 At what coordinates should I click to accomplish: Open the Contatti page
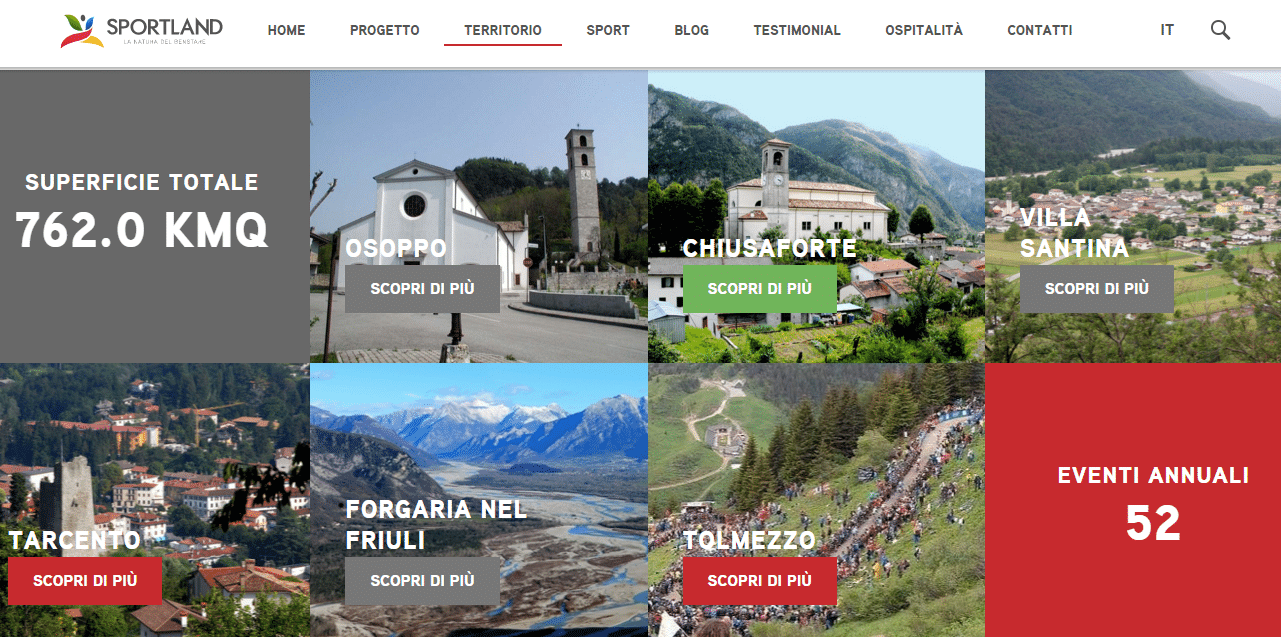point(1040,30)
